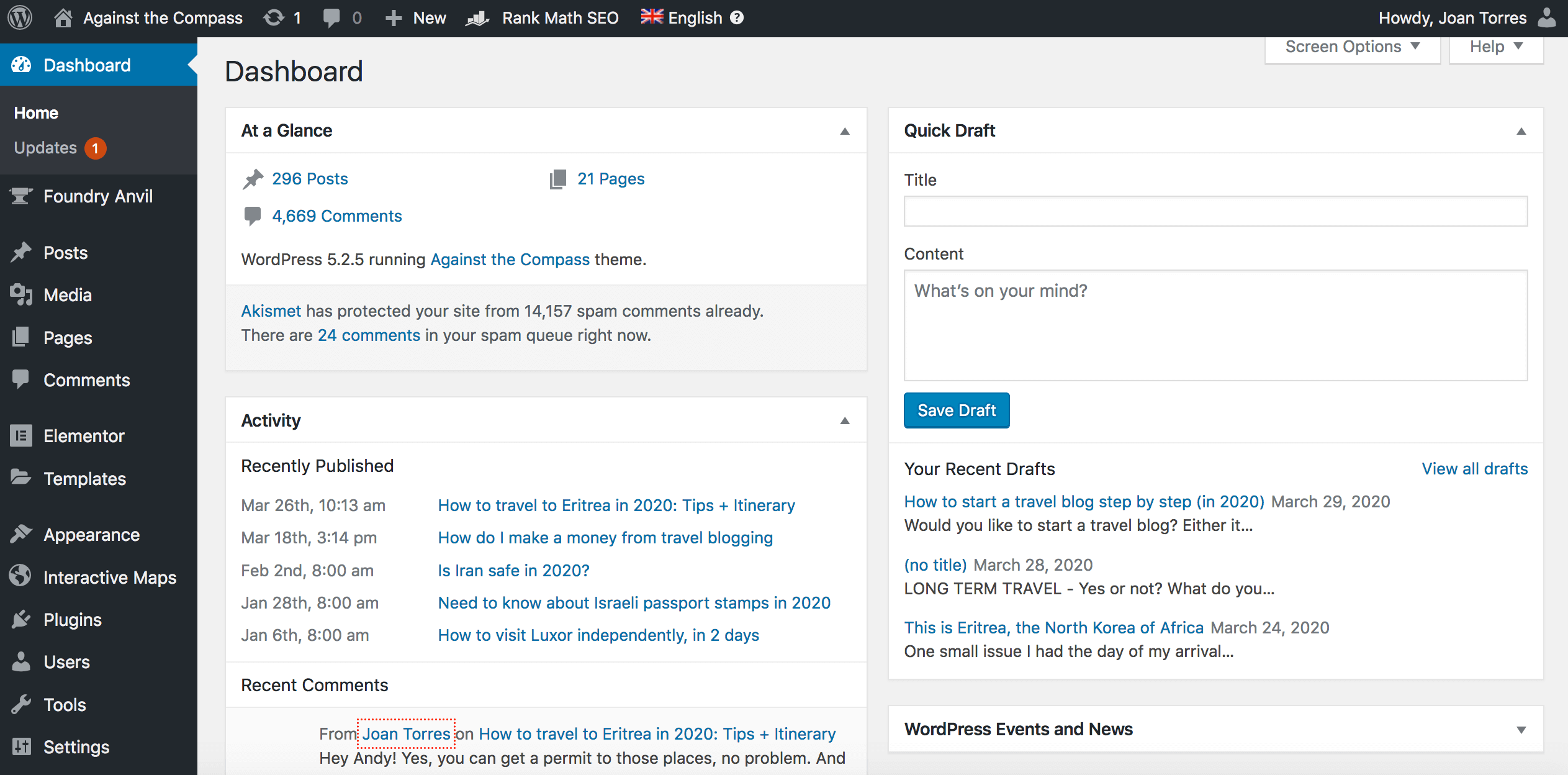
Task: Click the Pages icon in sidebar
Action: [20, 337]
